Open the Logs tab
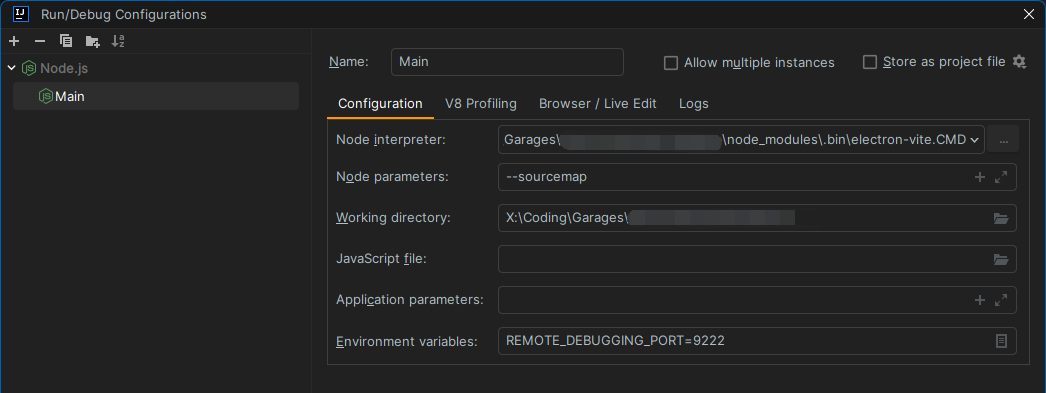Viewport: 1046px width, 393px height. point(694,103)
